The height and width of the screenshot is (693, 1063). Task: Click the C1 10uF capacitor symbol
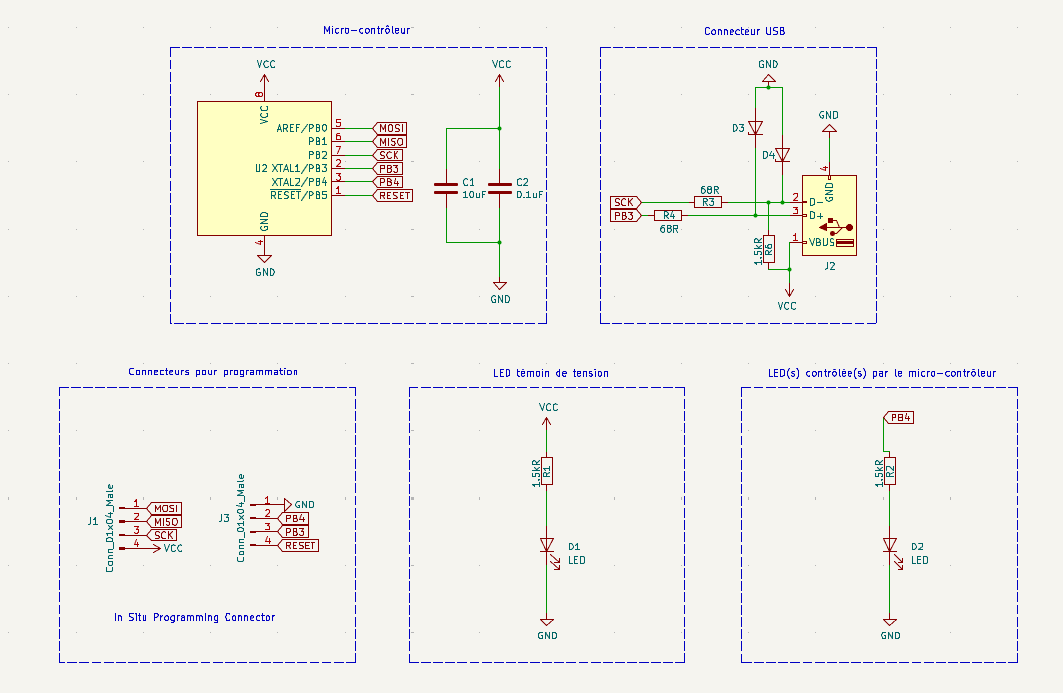(446, 187)
